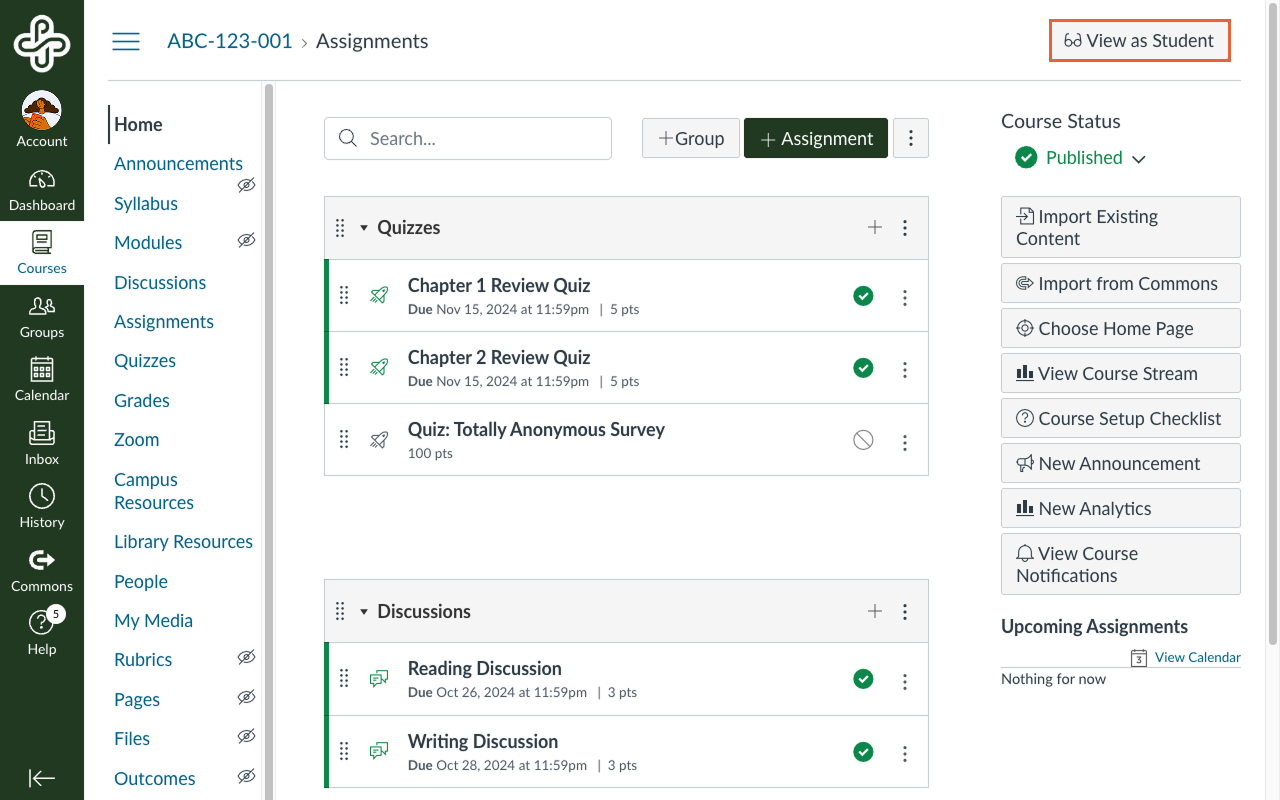Open Home in course navigation
This screenshot has height=800, width=1280.
[138, 124]
